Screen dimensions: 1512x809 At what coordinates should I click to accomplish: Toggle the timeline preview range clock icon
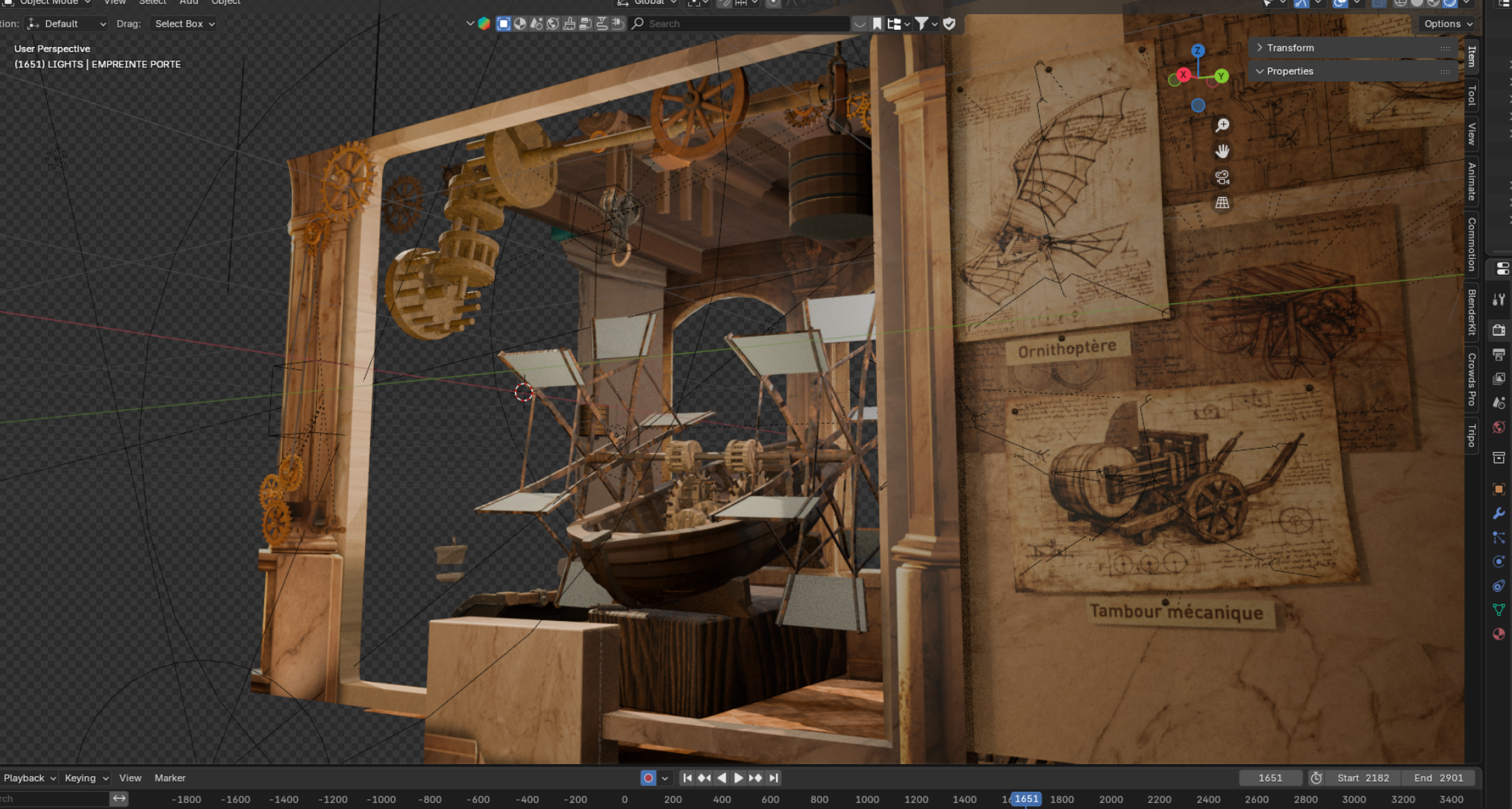pos(1316,778)
